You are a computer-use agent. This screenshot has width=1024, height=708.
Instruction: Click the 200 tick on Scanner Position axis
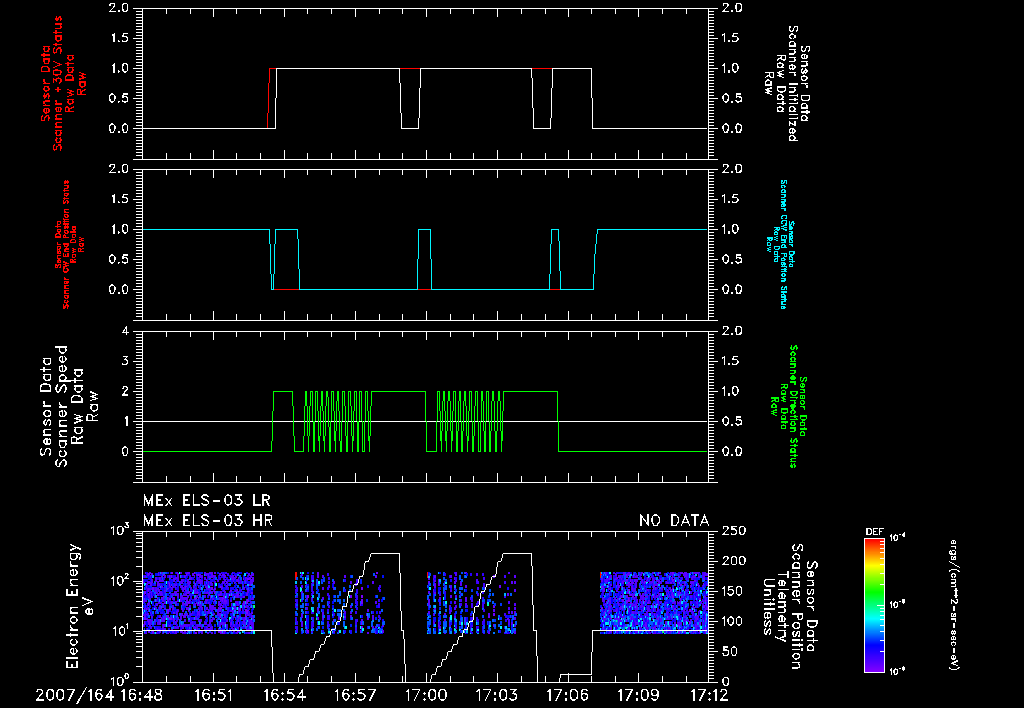(733, 561)
